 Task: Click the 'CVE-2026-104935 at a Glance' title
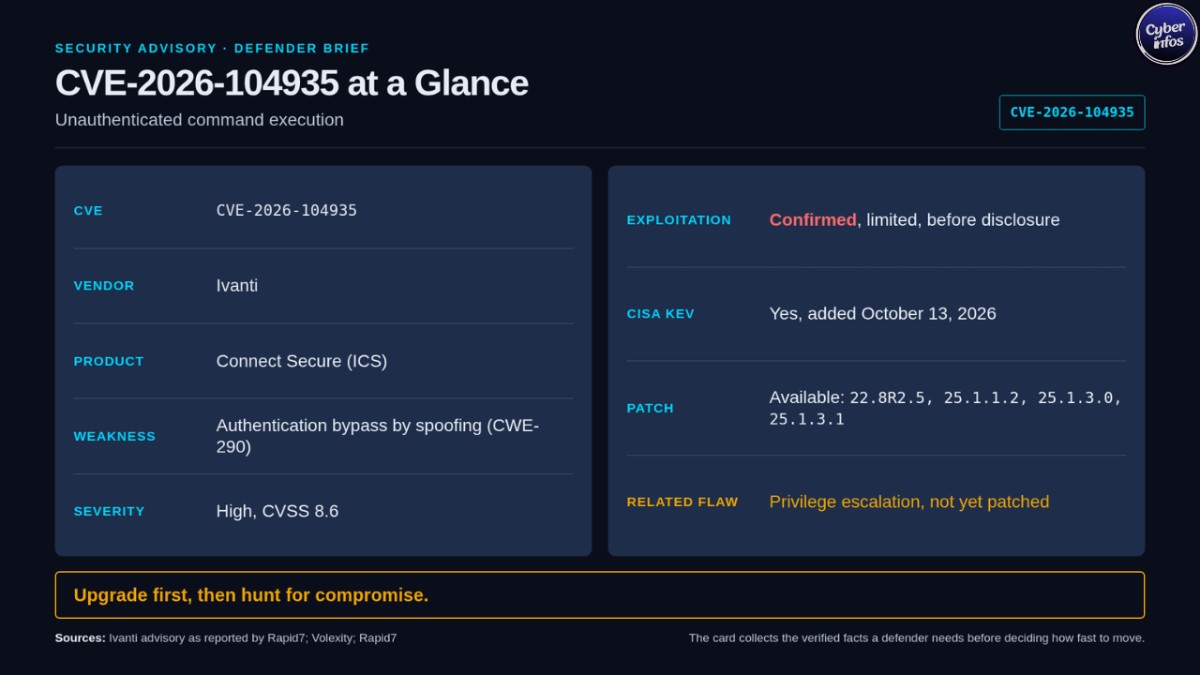(x=292, y=83)
